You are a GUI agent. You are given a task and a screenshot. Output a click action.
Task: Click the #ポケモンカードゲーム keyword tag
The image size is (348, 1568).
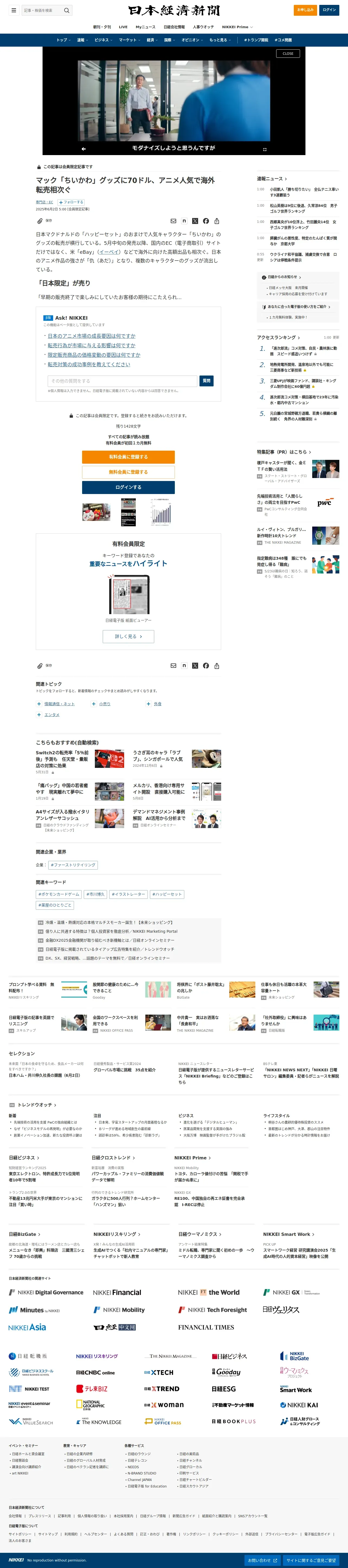(x=59, y=894)
